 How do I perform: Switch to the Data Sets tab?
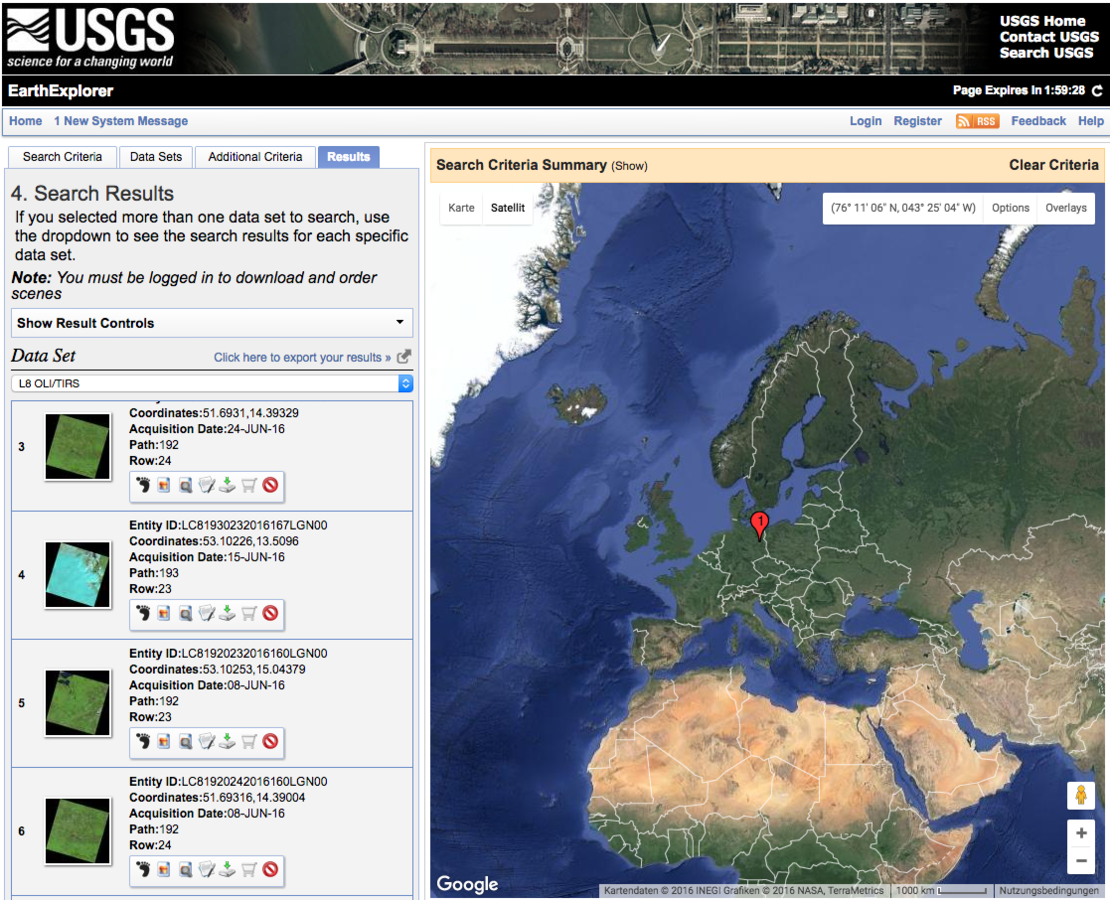click(x=156, y=156)
